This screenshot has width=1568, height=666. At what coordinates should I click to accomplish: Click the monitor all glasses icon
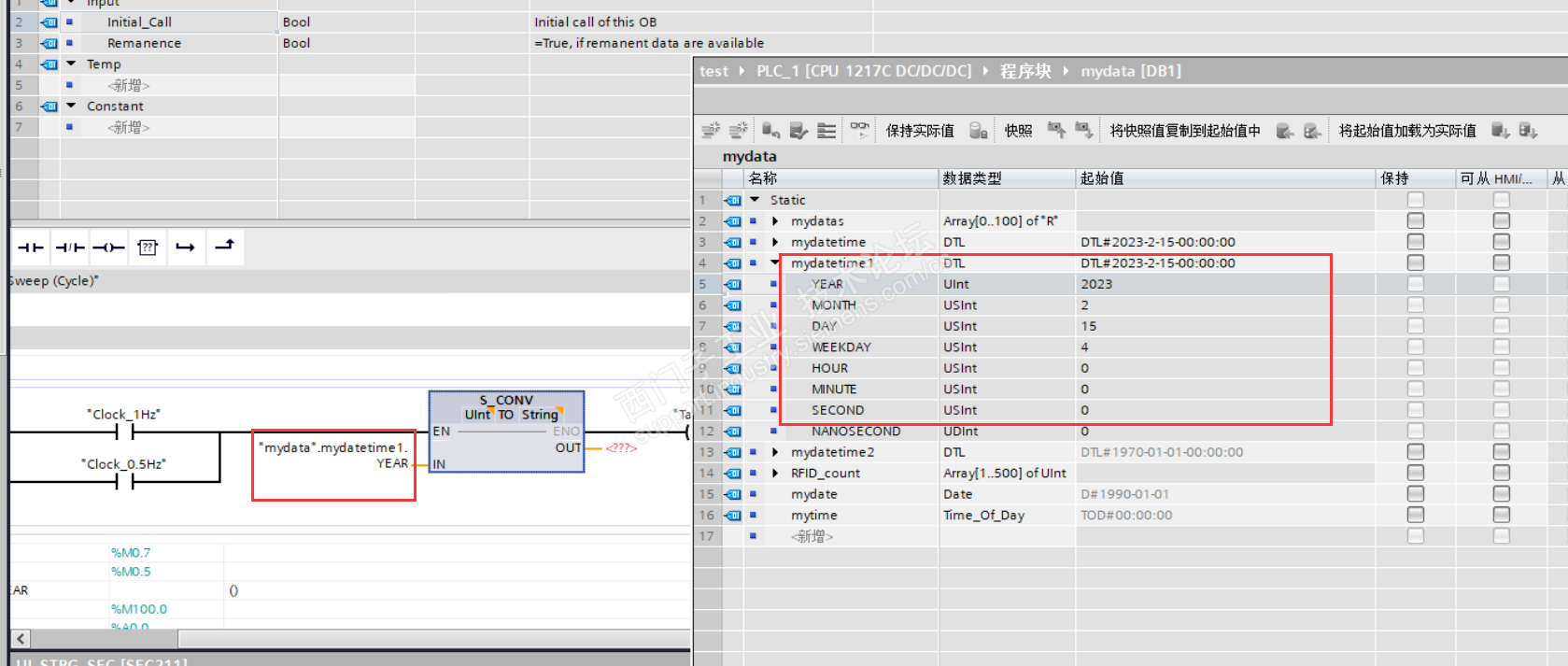coord(859,130)
